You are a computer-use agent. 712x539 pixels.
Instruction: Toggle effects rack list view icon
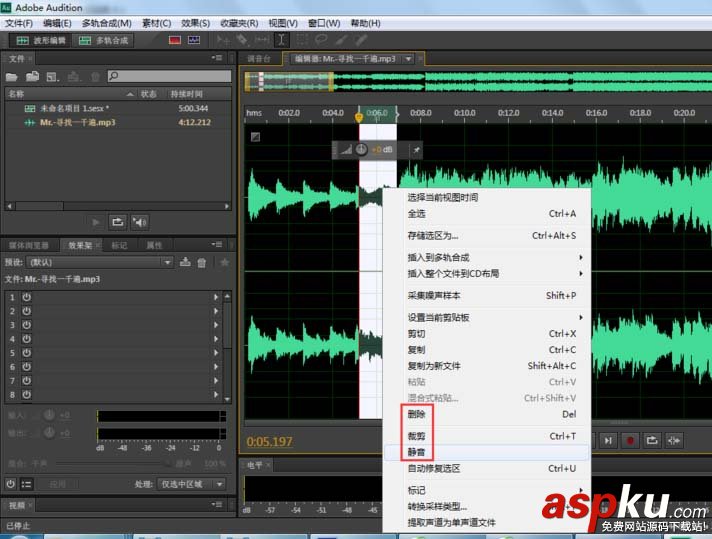[27, 485]
